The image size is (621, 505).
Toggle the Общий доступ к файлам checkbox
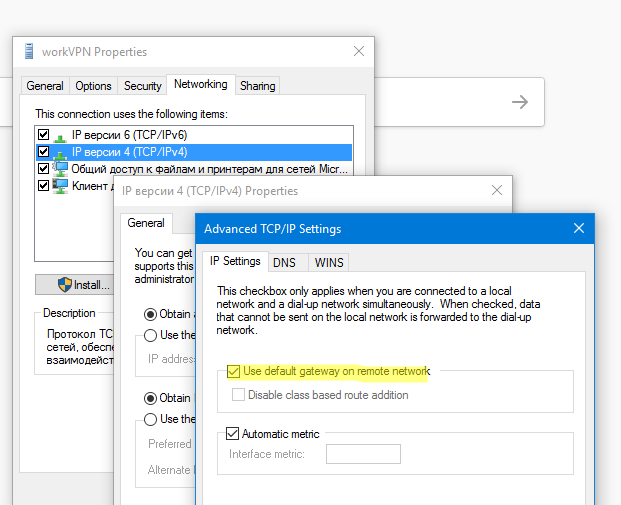click(44, 169)
